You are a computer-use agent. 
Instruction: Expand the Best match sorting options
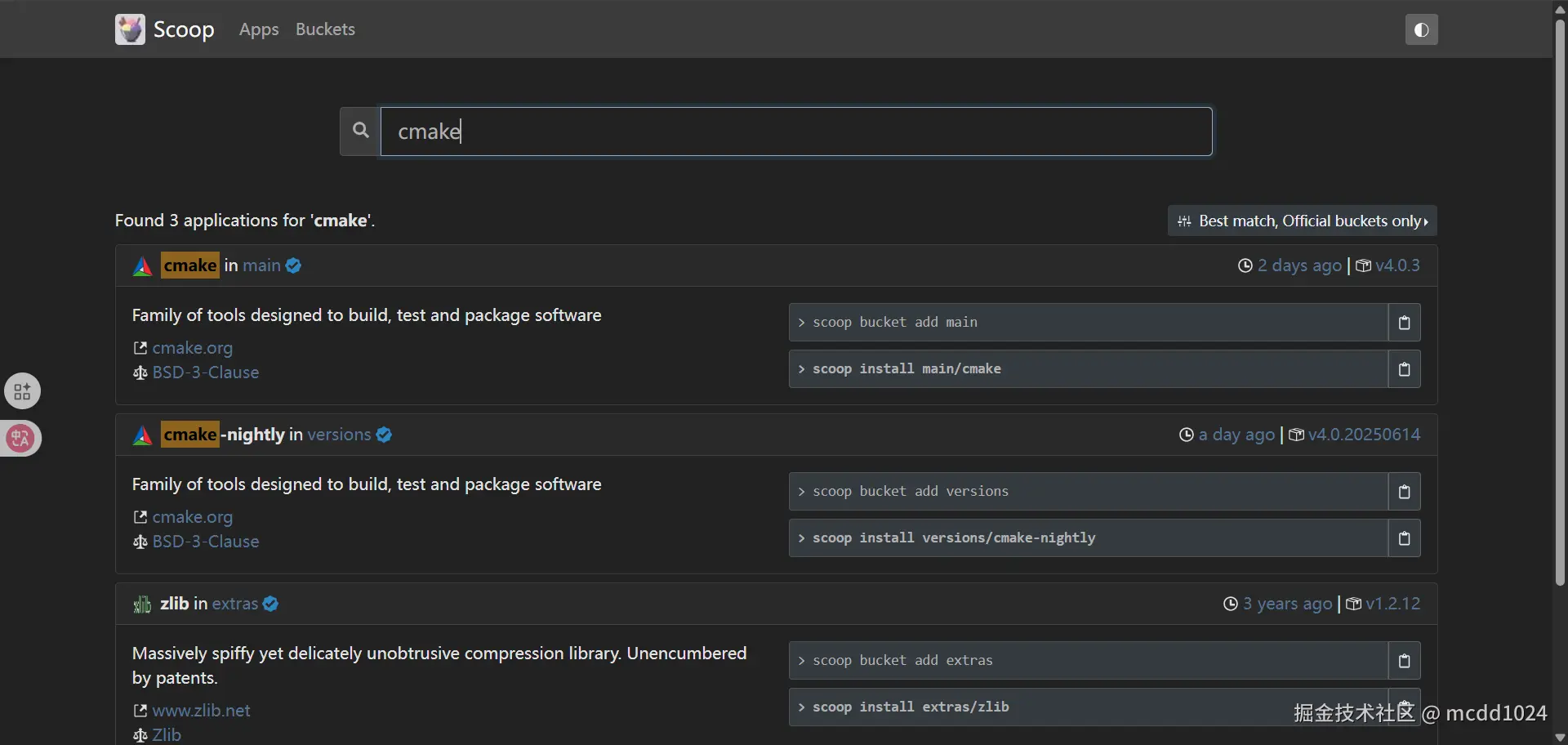[1303, 221]
